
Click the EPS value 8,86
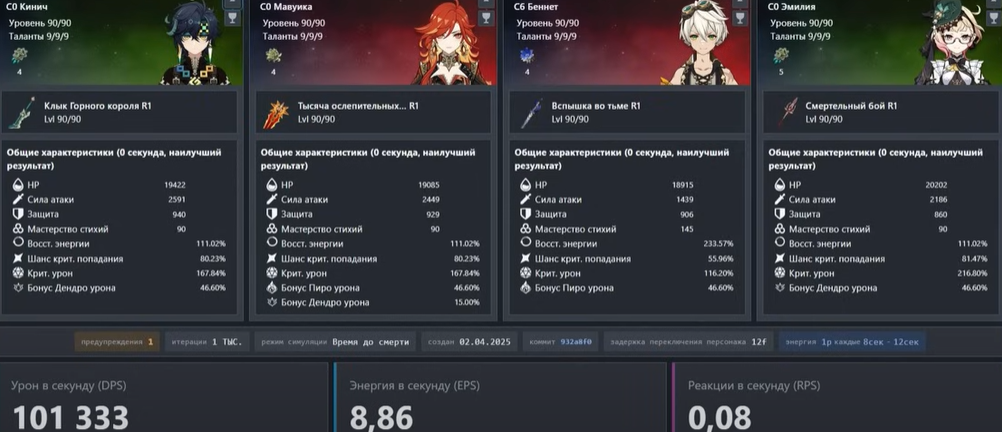click(x=381, y=418)
